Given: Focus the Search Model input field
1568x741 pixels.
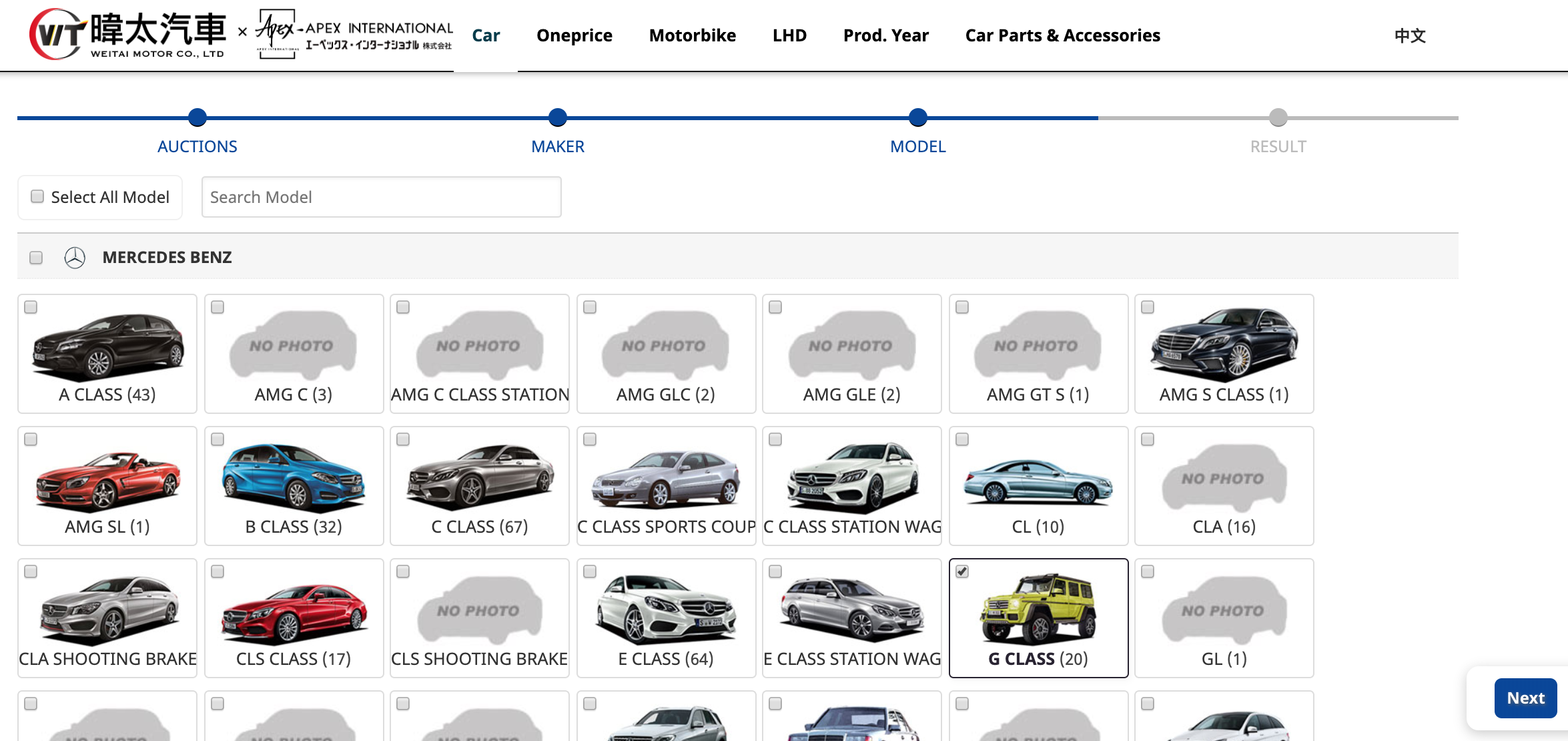Looking at the screenshot, I should point(382,197).
